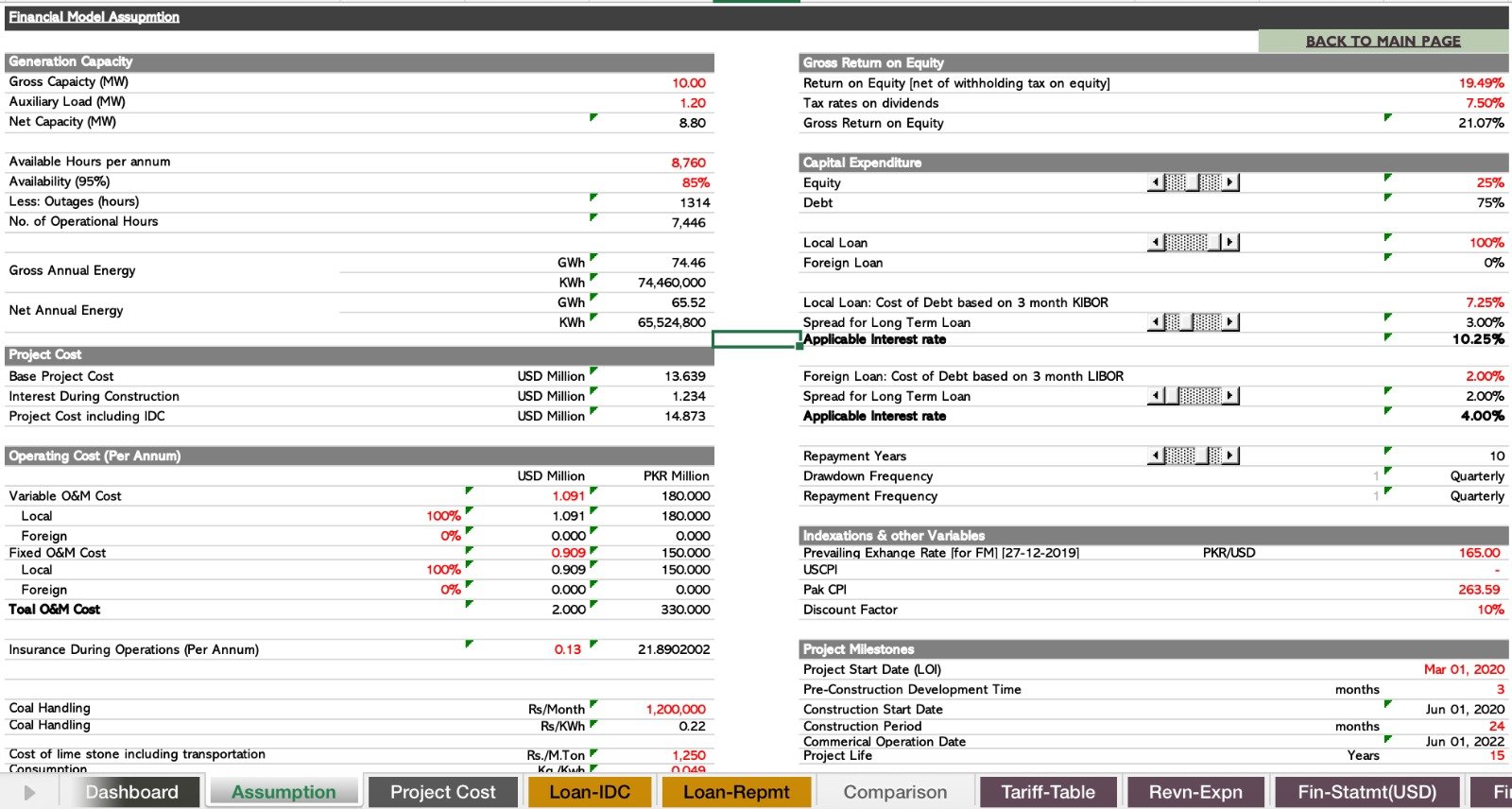Click the Repayment Years scrollbar track
This screenshot has height=809, width=1512.
tap(1193, 456)
